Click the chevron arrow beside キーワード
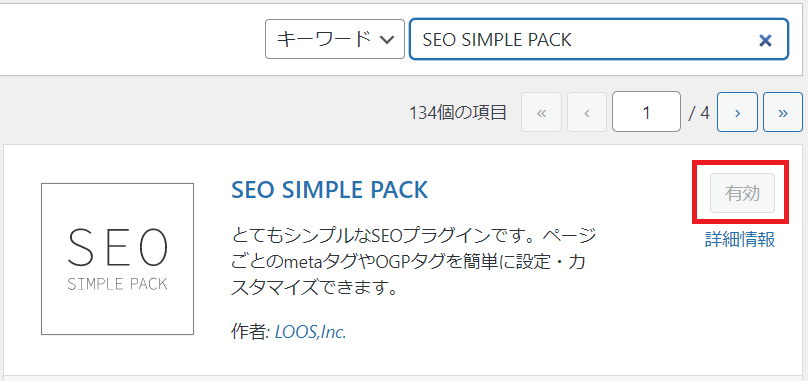The width and height of the screenshot is (808, 381). pyautogui.click(x=386, y=40)
